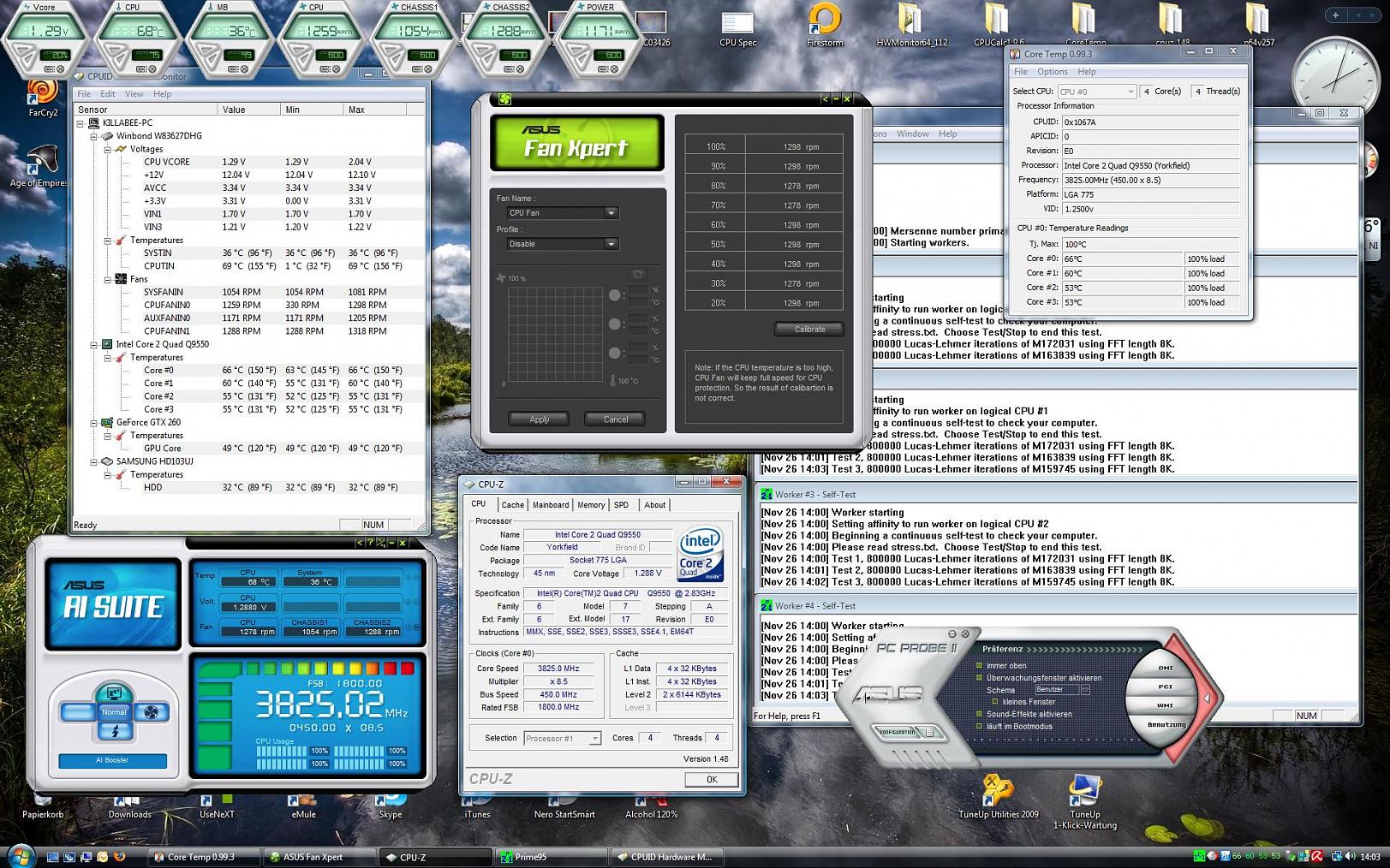This screenshot has height=868, width=1390.
Task: Collapse the KILLABEE-PC tree node
Action: click(80, 122)
